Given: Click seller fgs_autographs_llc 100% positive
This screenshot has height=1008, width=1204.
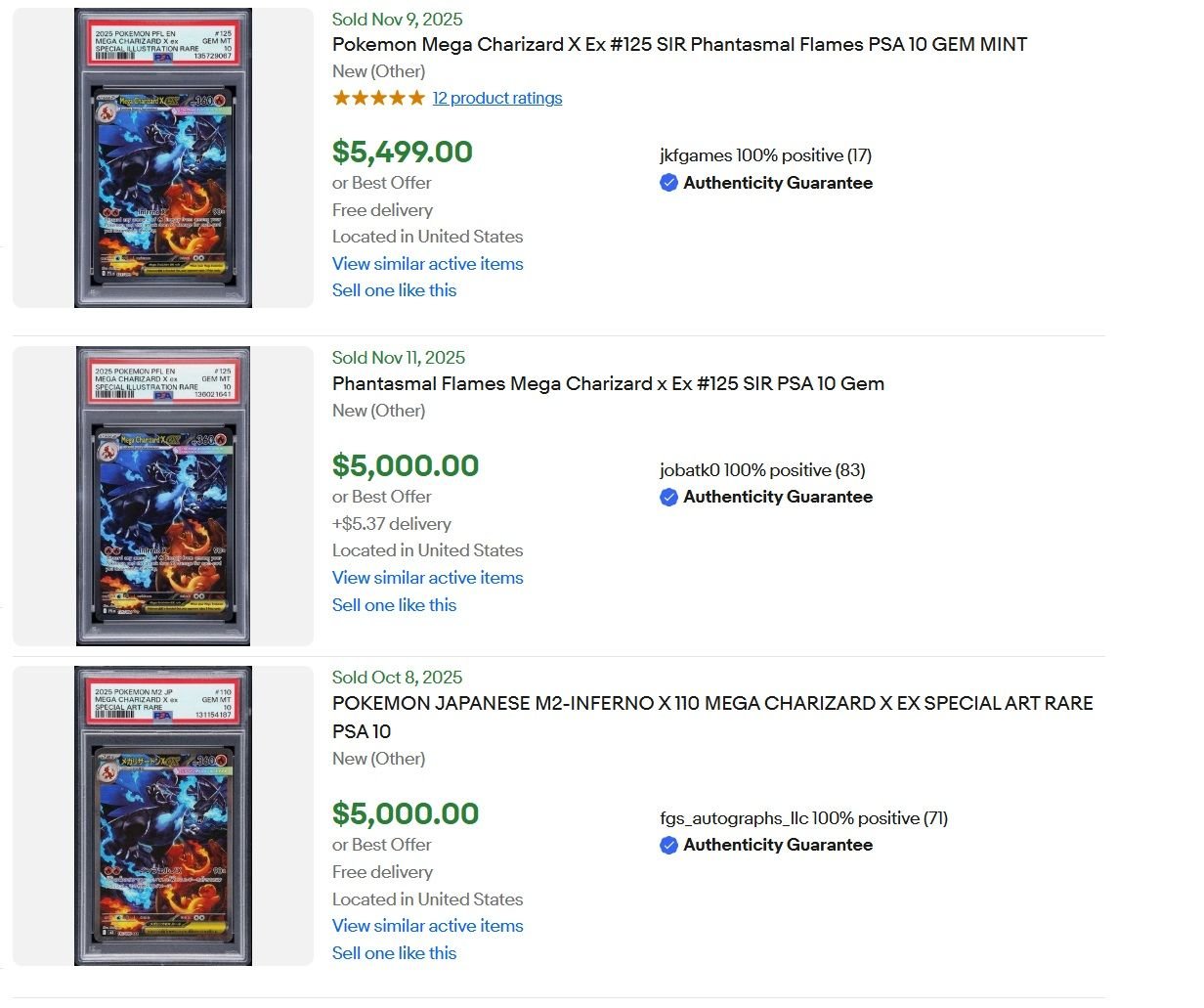Looking at the screenshot, I should point(803,818).
